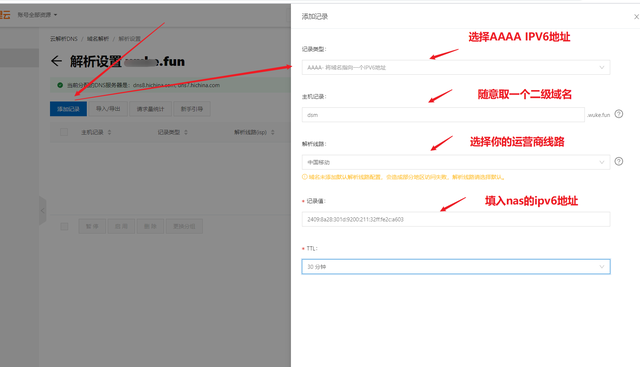Collapse the left sidebar with the arrow handle
This screenshot has width=640, height=367.
42,211
